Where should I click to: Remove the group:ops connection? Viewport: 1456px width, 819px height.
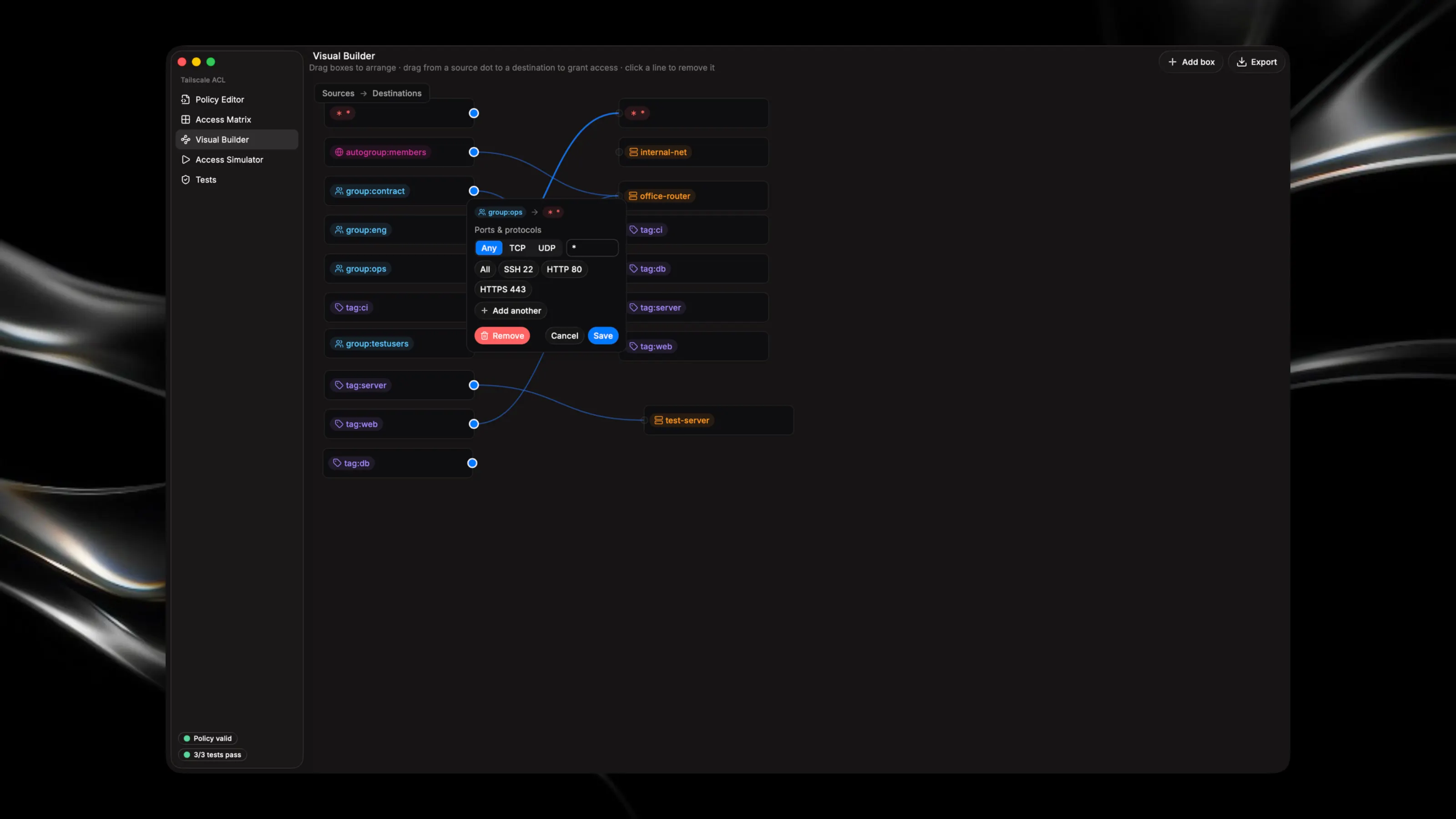(x=502, y=336)
